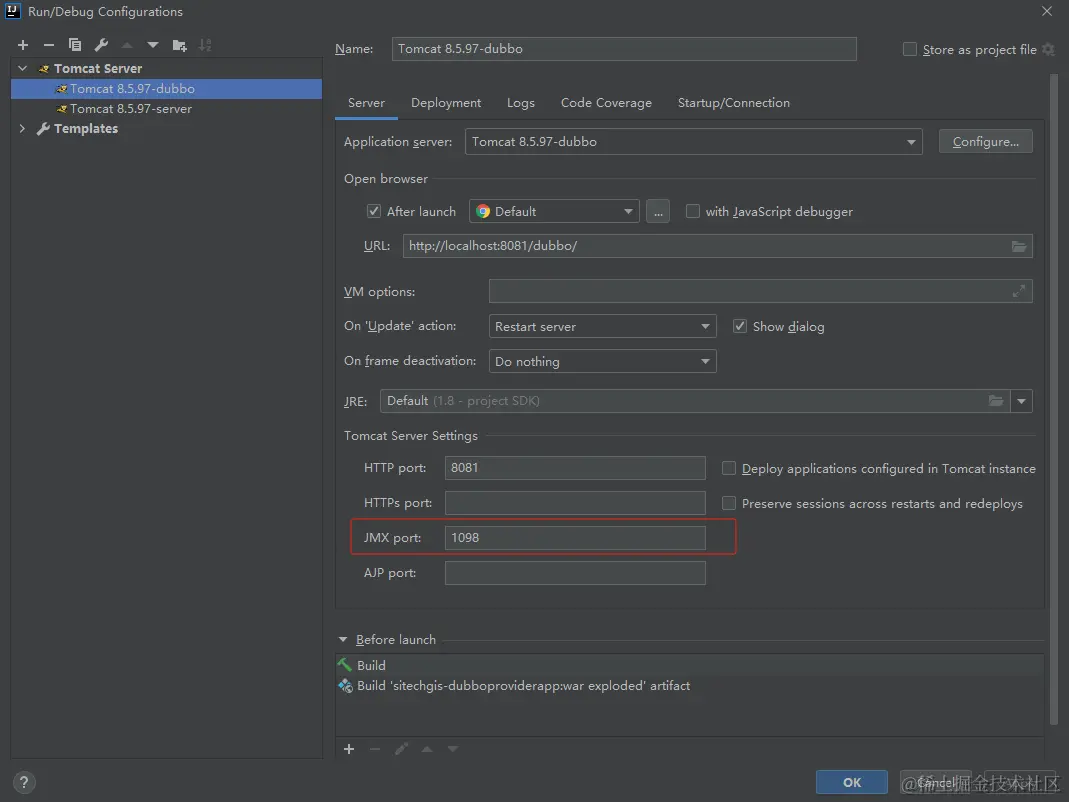Create a new folder for configurations

(x=179, y=45)
